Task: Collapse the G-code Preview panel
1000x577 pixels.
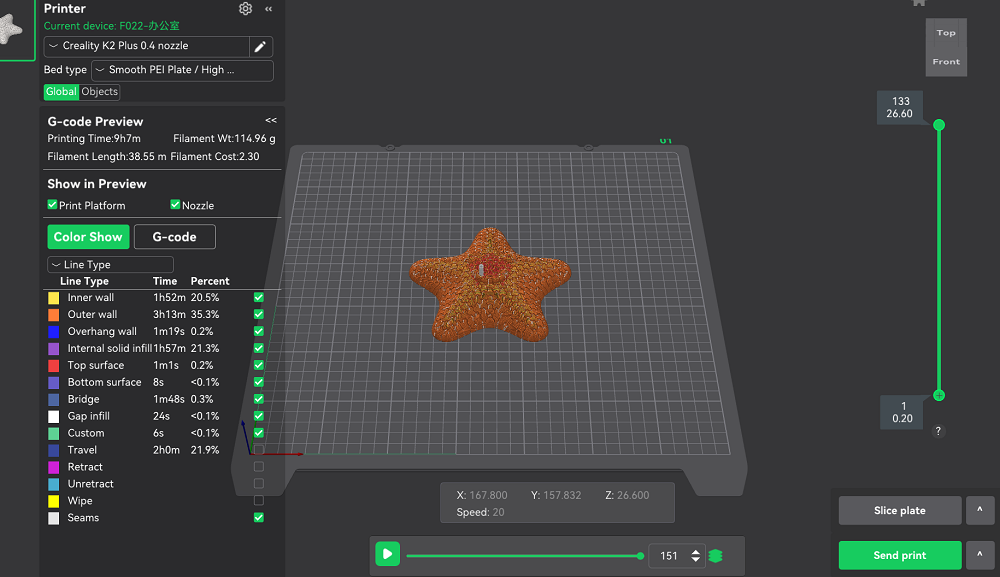Action: tap(271, 120)
